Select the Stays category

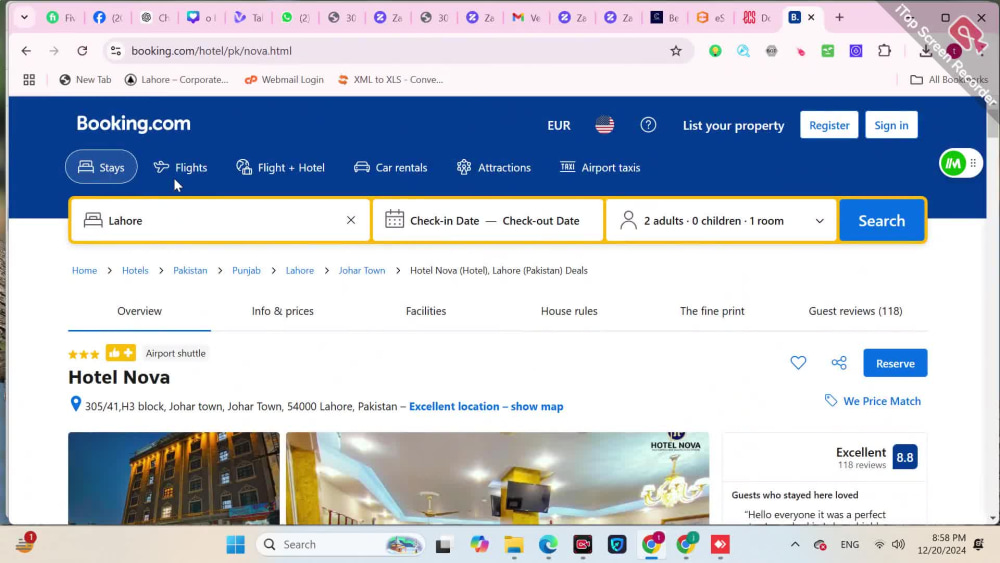pyautogui.click(x=101, y=167)
